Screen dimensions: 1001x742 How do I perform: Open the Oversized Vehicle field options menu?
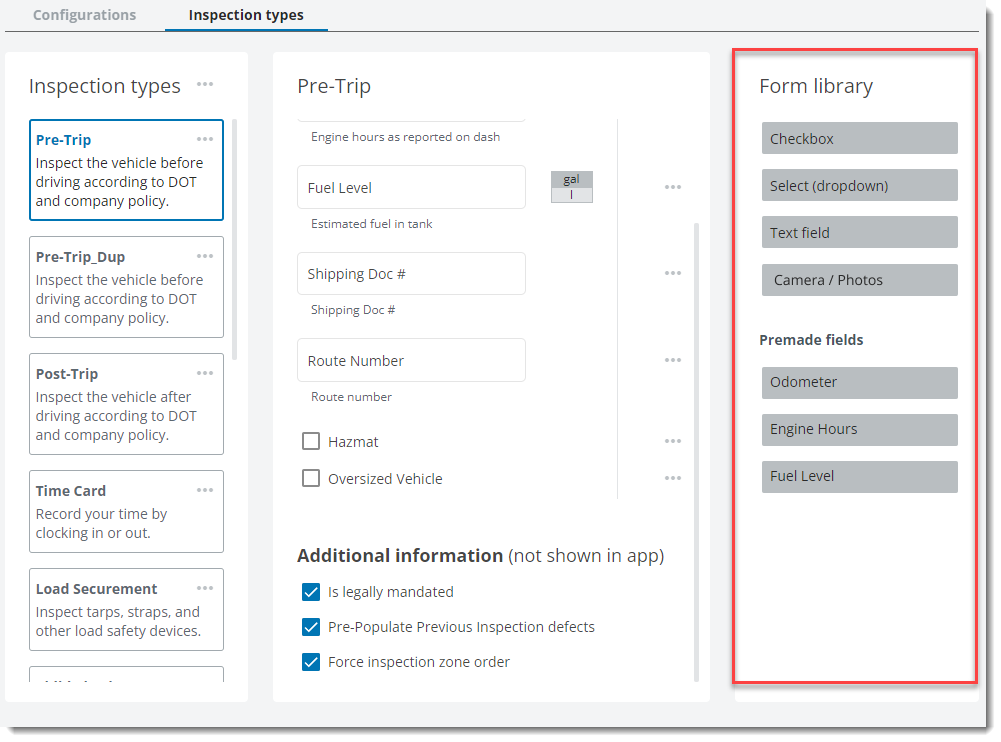(x=673, y=478)
